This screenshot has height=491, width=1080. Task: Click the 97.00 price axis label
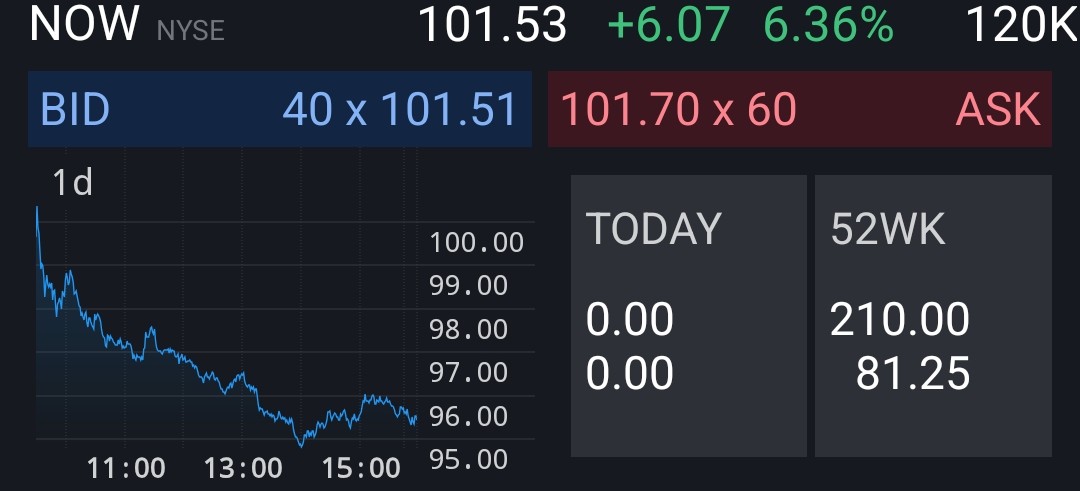[x=468, y=373]
